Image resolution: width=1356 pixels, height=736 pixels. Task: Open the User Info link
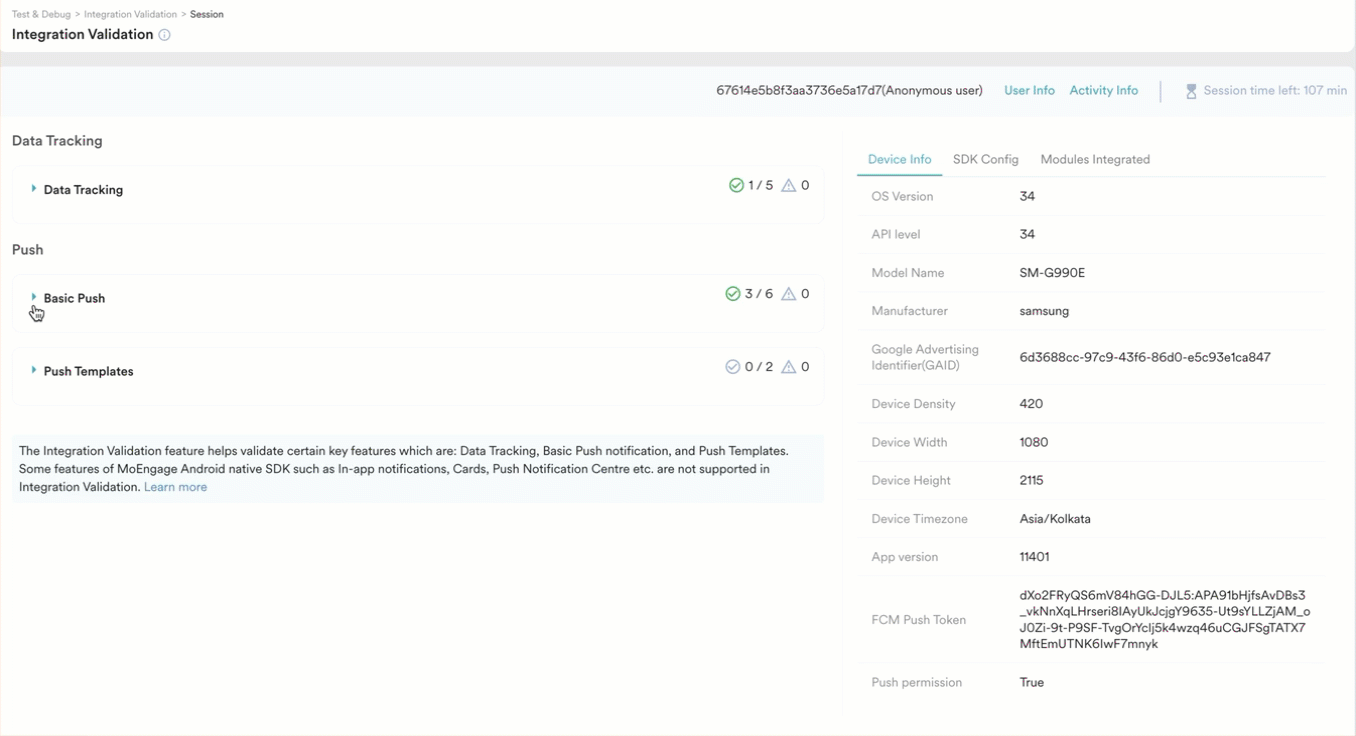pos(1029,91)
